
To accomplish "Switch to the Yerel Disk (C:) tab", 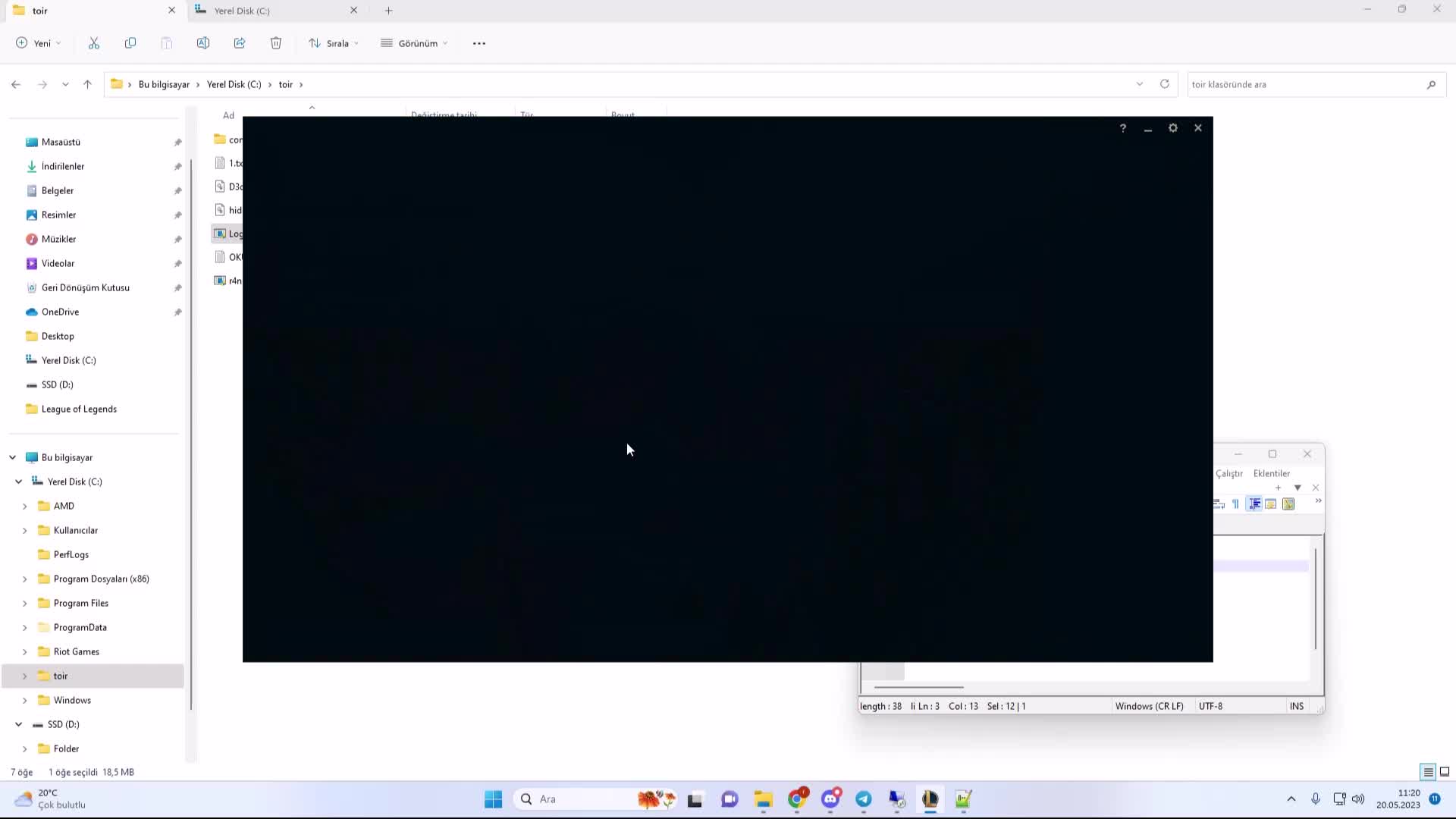I will click(x=240, y=11).
